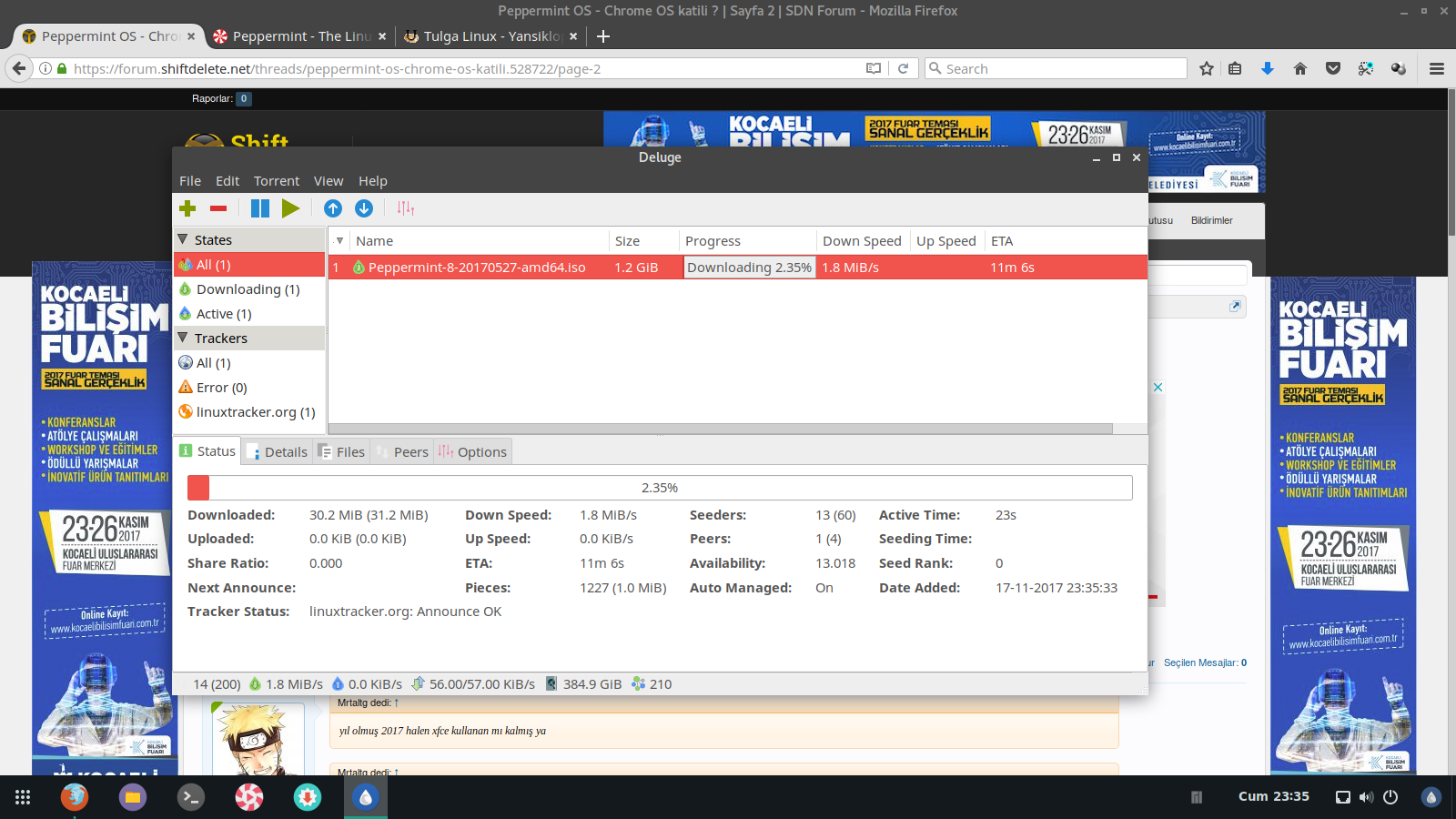The image size is (1456, 819).
Task: Switch to the Peers tab
Action: 402,452
